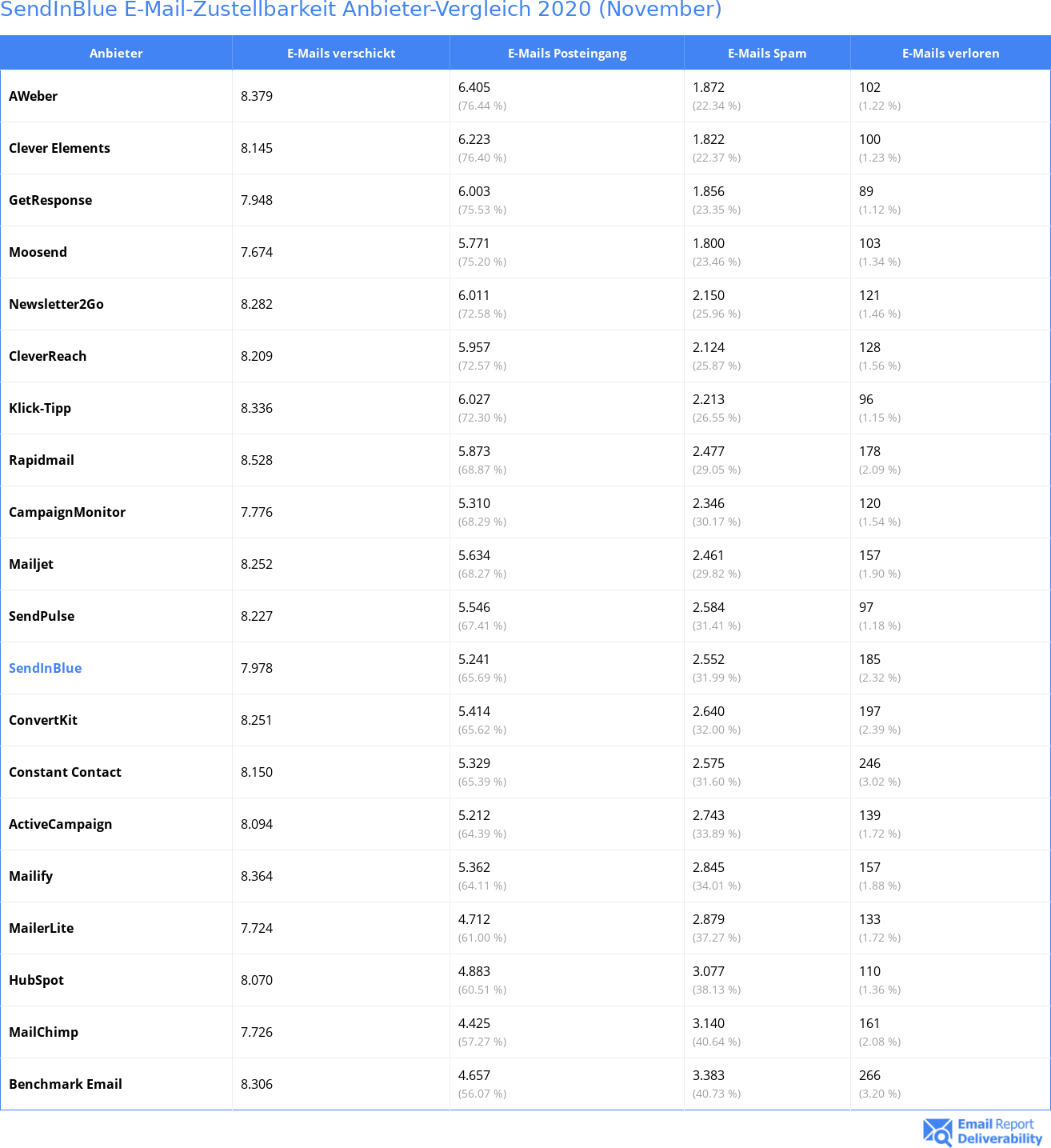Select the MailChimp row label

[43, 1032]
